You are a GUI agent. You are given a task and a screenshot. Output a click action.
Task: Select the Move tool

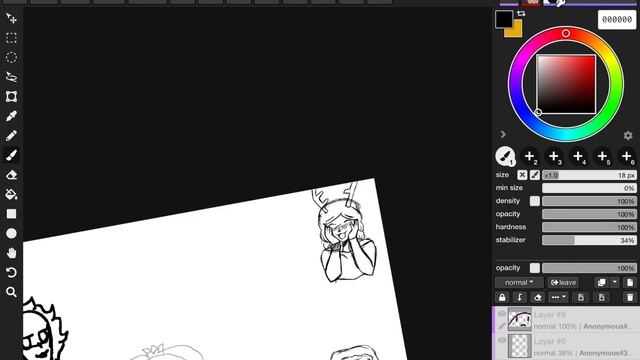11,18
